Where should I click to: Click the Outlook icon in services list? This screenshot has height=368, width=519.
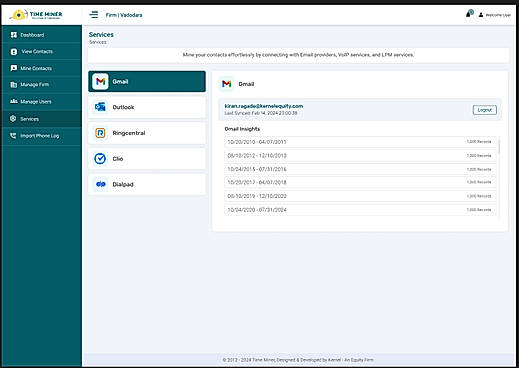pyautogui.click(x=100, y=107)
